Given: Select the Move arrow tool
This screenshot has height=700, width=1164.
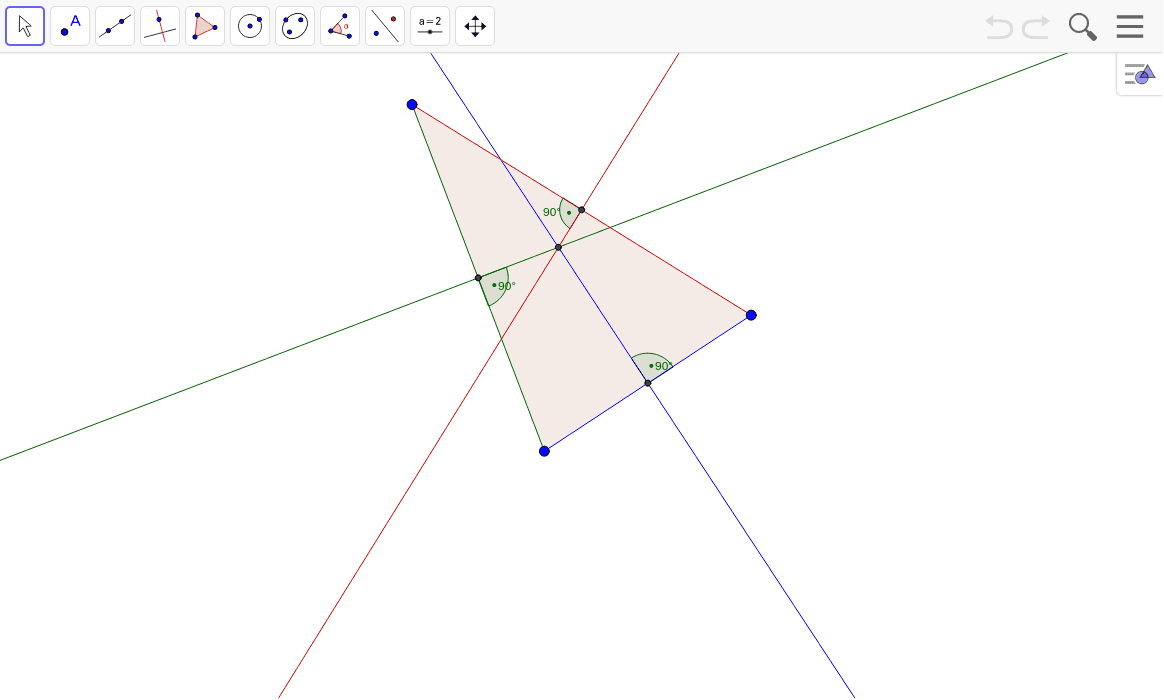Looking at the screenshot, I should click(25, 26).
